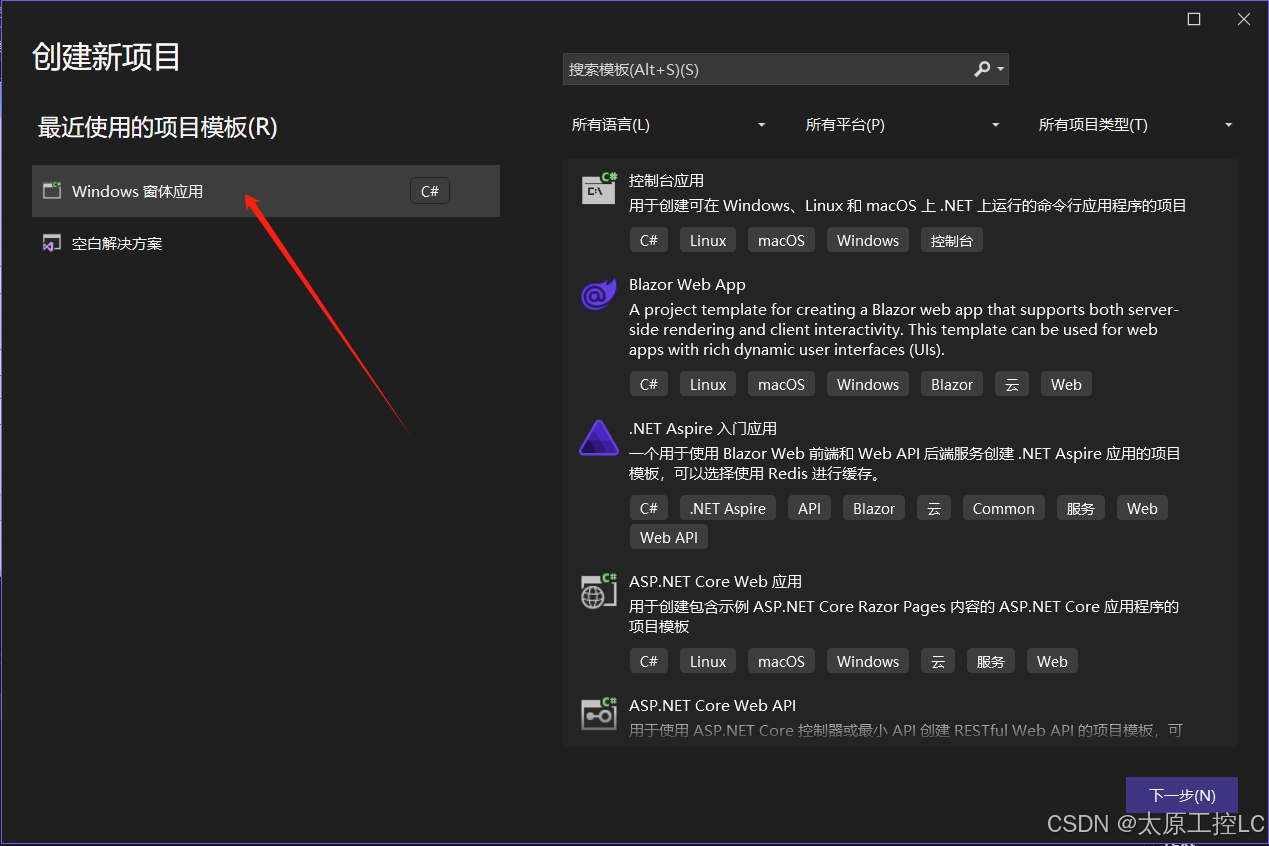
Task: Click the ASP.NET Core Web 应用 globe icon
Action: [599, 591]
